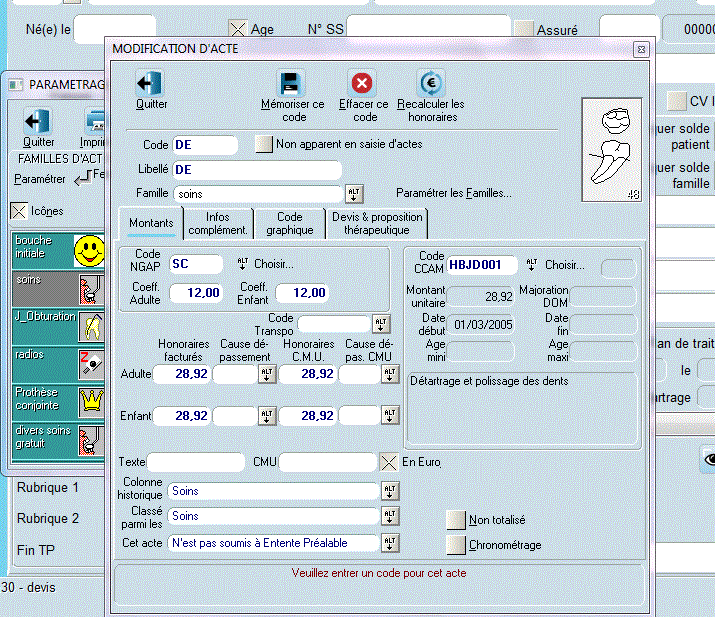Click the Quitter exit icon in dialog
The height and width of the screenshot is (617, 715).
coord(150,84)
